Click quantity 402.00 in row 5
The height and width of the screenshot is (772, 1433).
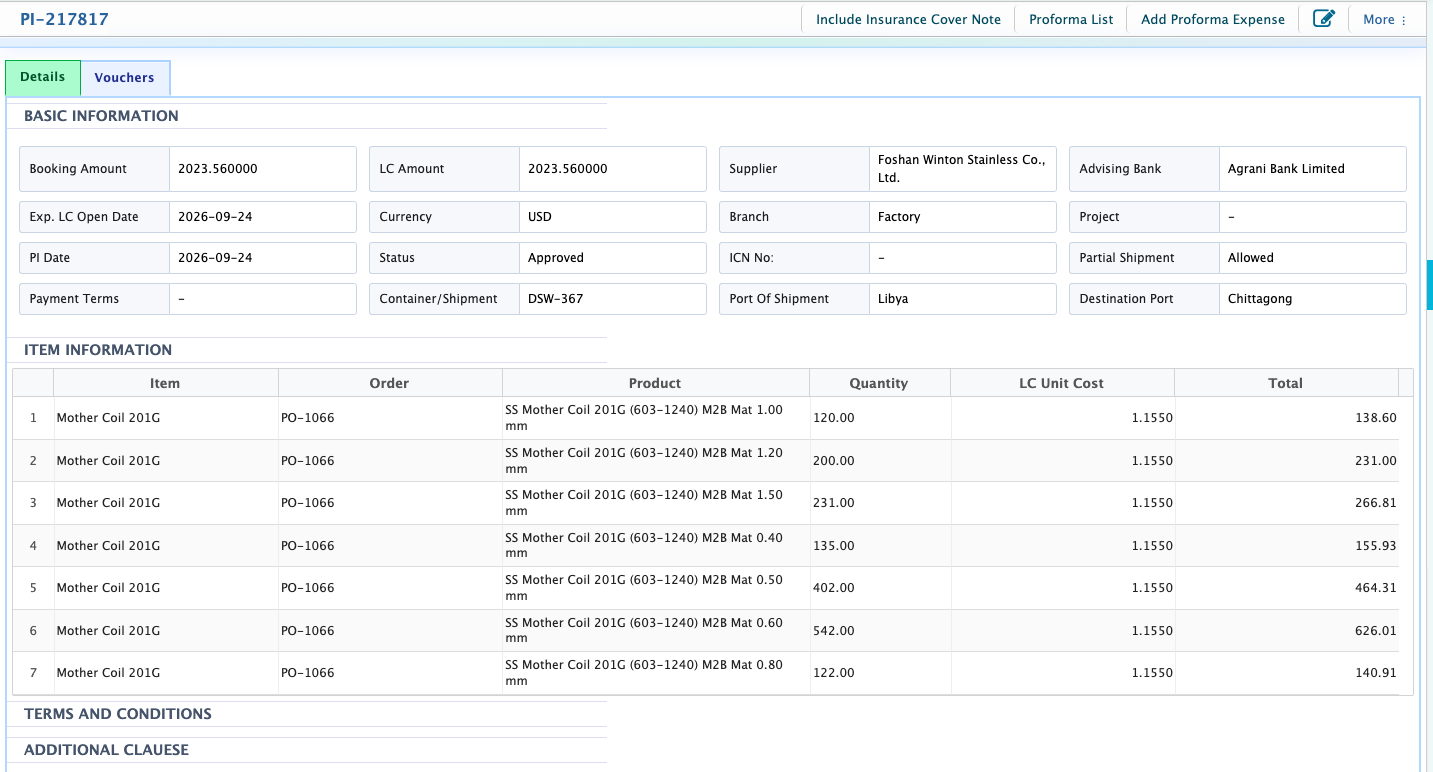pyautogui.click(x=834, y=588)
